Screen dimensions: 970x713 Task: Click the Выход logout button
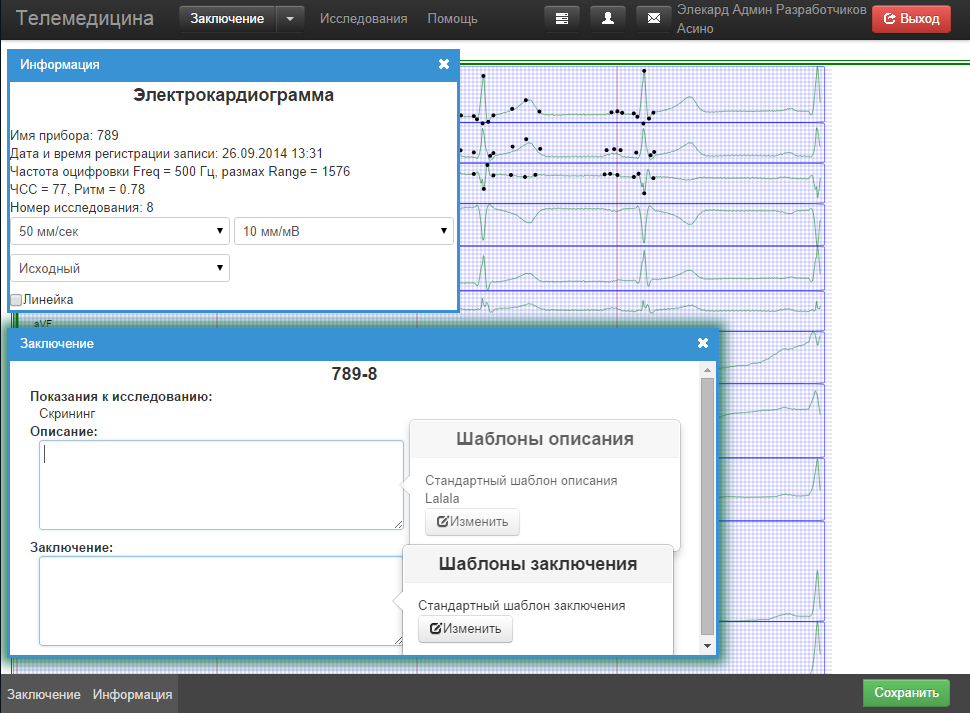[x=911, y=19]
